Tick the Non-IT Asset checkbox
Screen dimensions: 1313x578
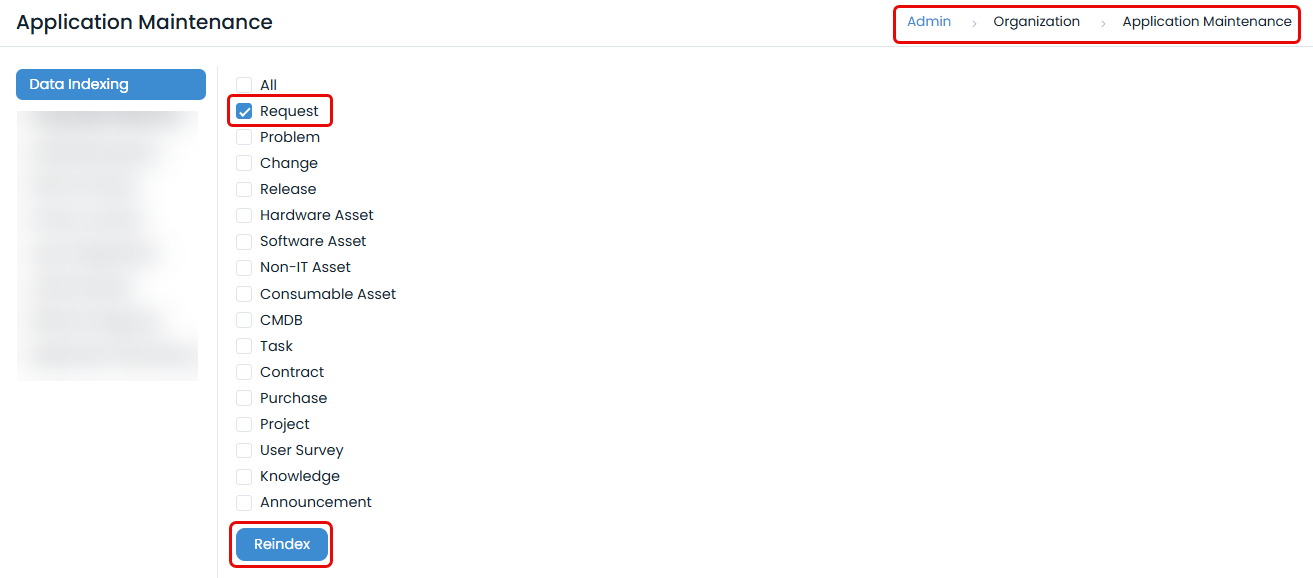click(244, 267)
